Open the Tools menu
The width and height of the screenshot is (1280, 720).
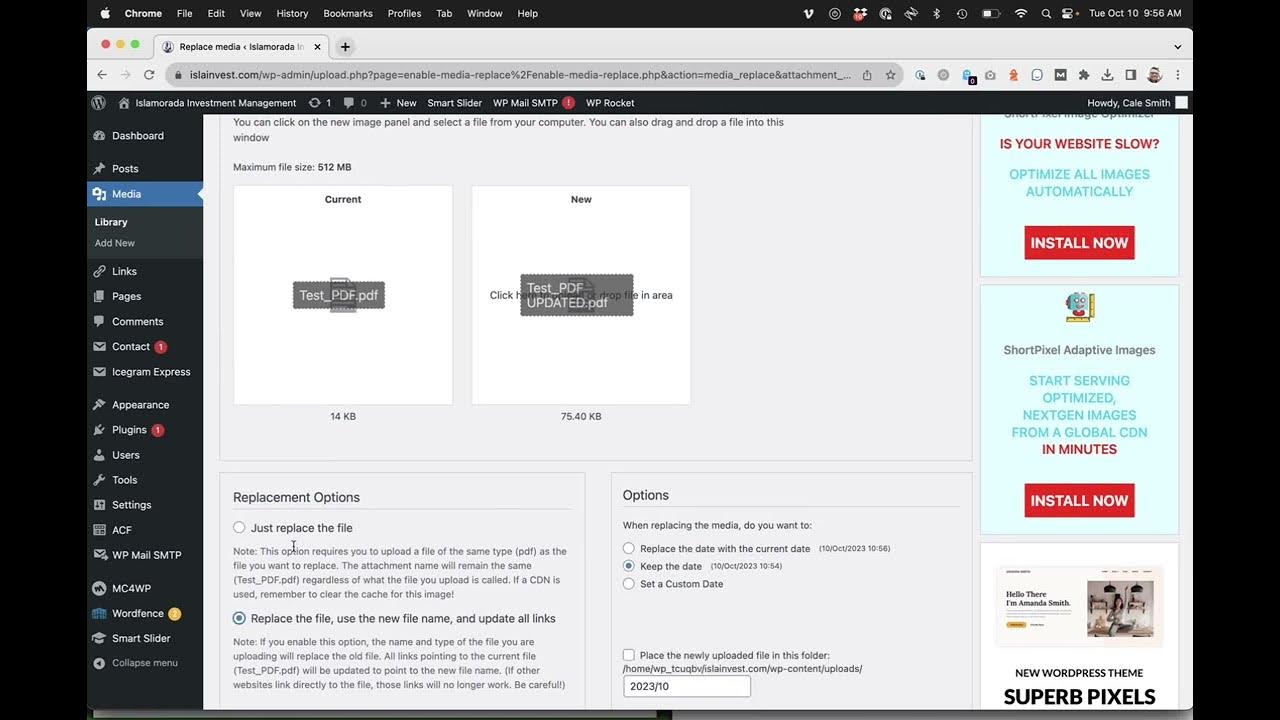(124, 480)
